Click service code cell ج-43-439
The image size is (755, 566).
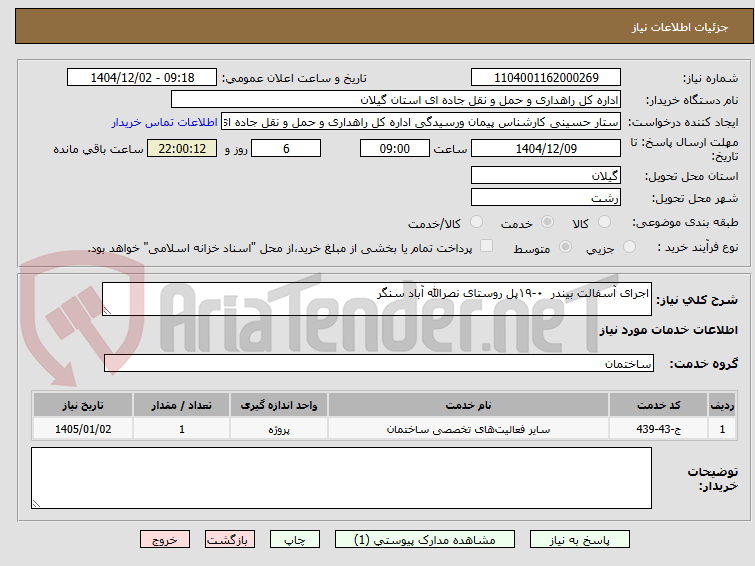[658, 429]
